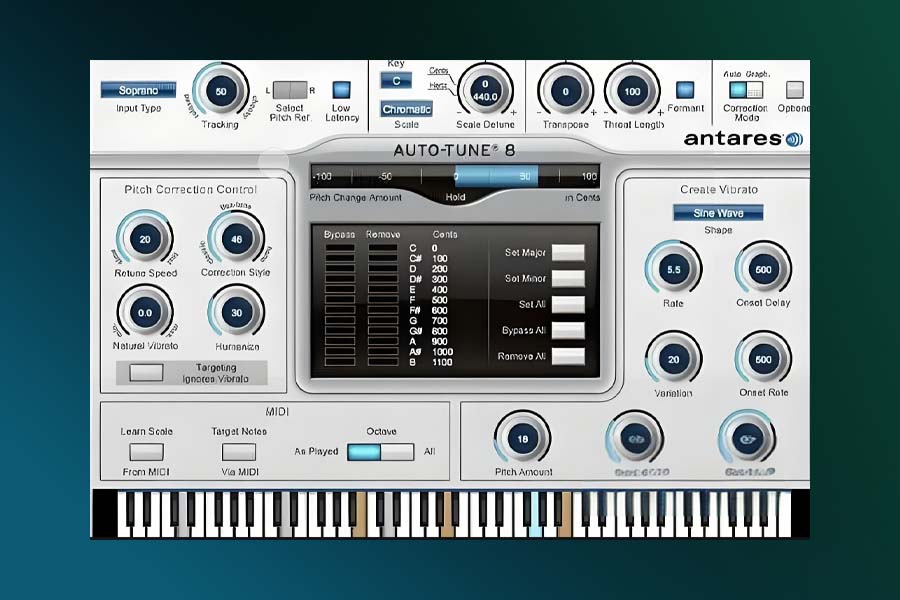Enable Learn Scale From MIDI
The width and height of the screenshot is (900, 600).
(x=146, y=452)
